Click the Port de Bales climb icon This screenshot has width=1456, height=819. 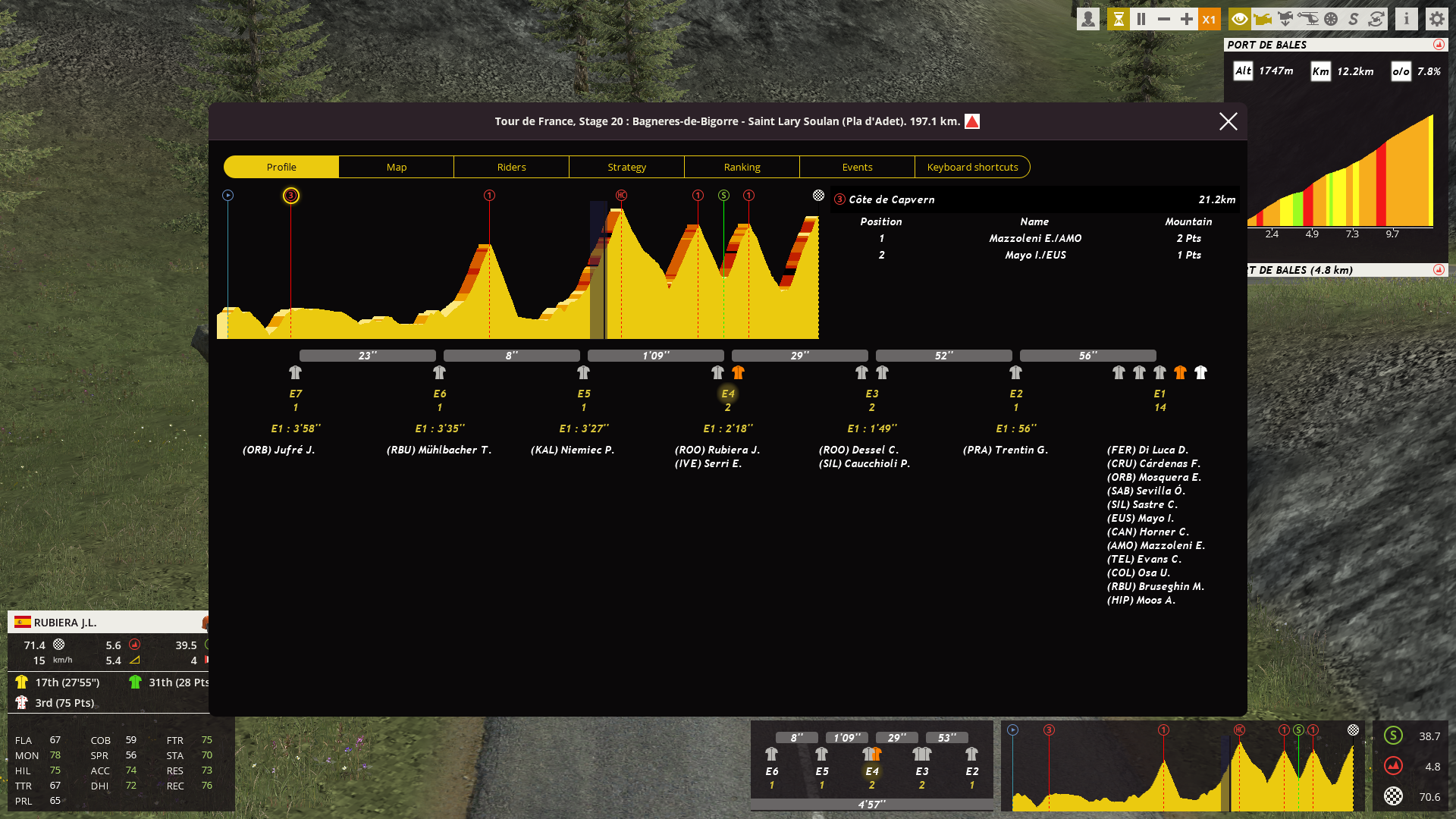coord(1439,45)
